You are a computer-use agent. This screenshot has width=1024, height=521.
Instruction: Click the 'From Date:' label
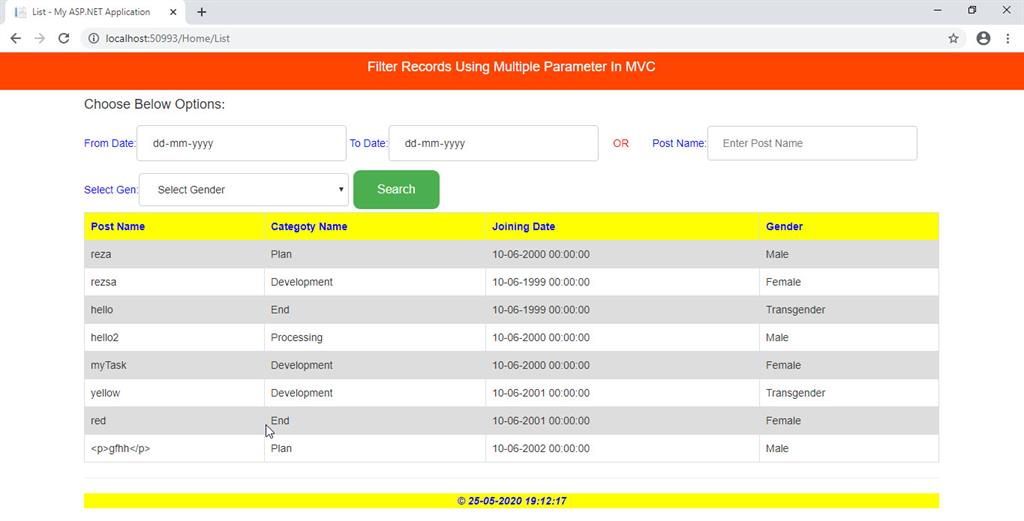pos(110,143)
